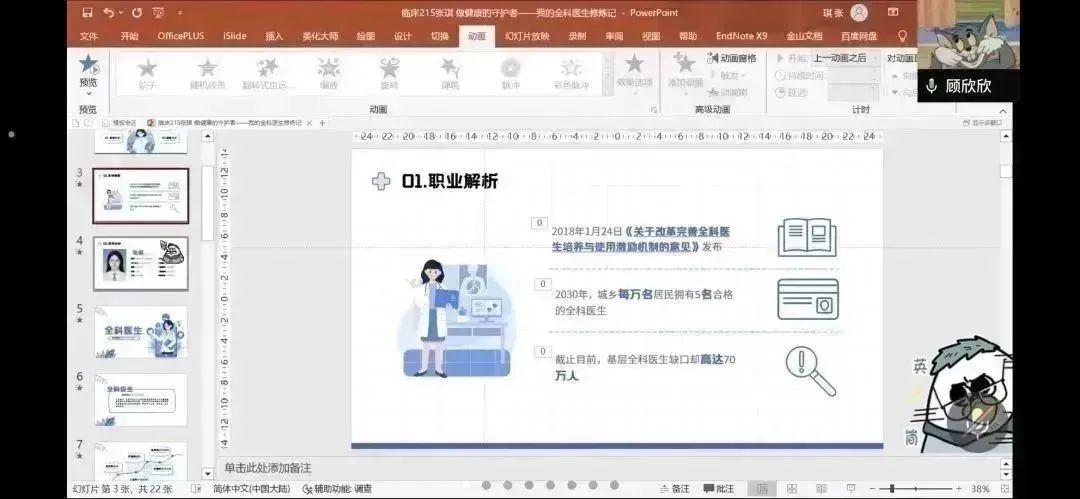Toggle the 备注 notes pane button
The width and height of the screenshot is (1080, 499).
coord(674,488)
